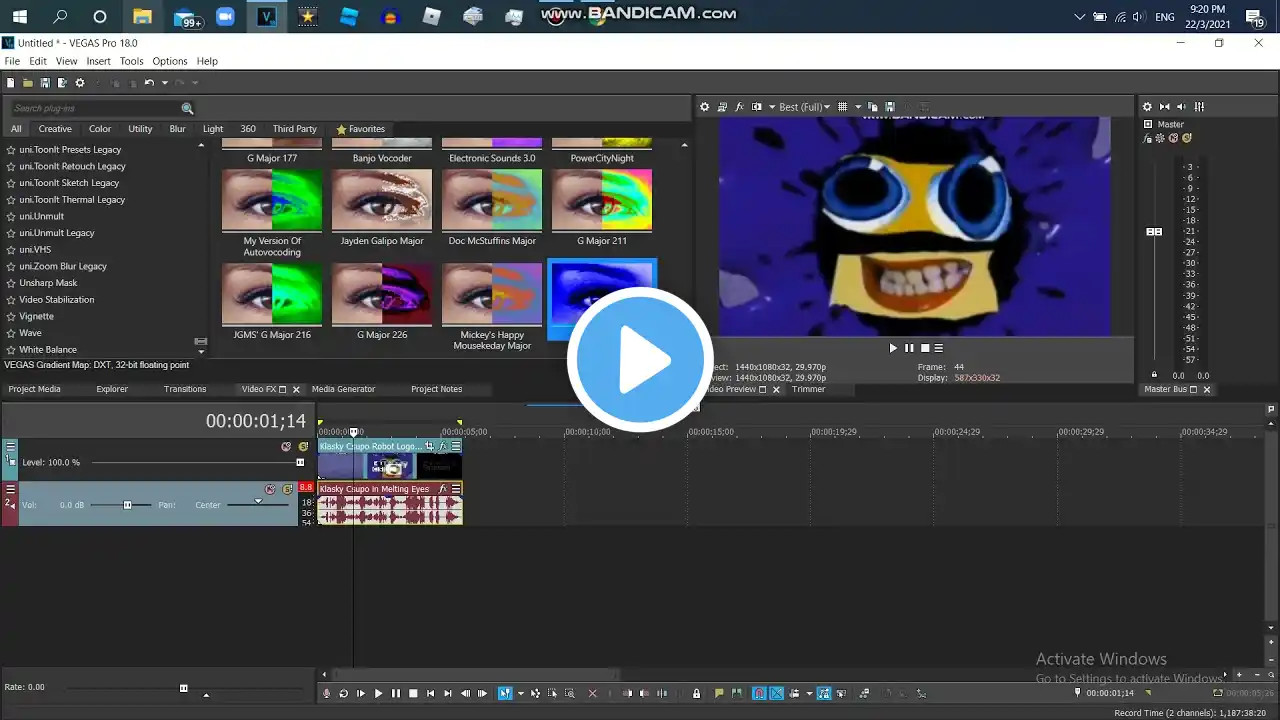Open Event FX on Klasky Csupo Robot Logo clip
The height and width of the screenshot is (720, 1280).
point(443,447)
